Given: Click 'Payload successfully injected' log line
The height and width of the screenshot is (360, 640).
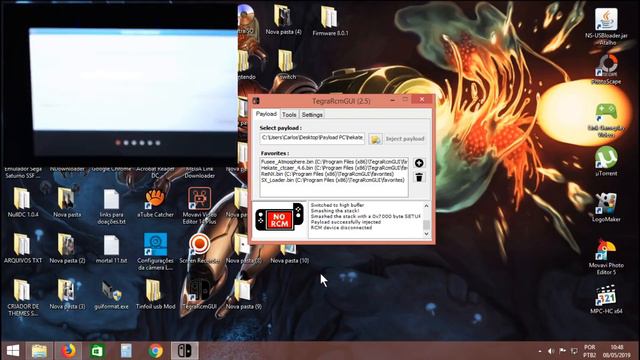Looking at the screenshot, I should (x=346, y=222).
